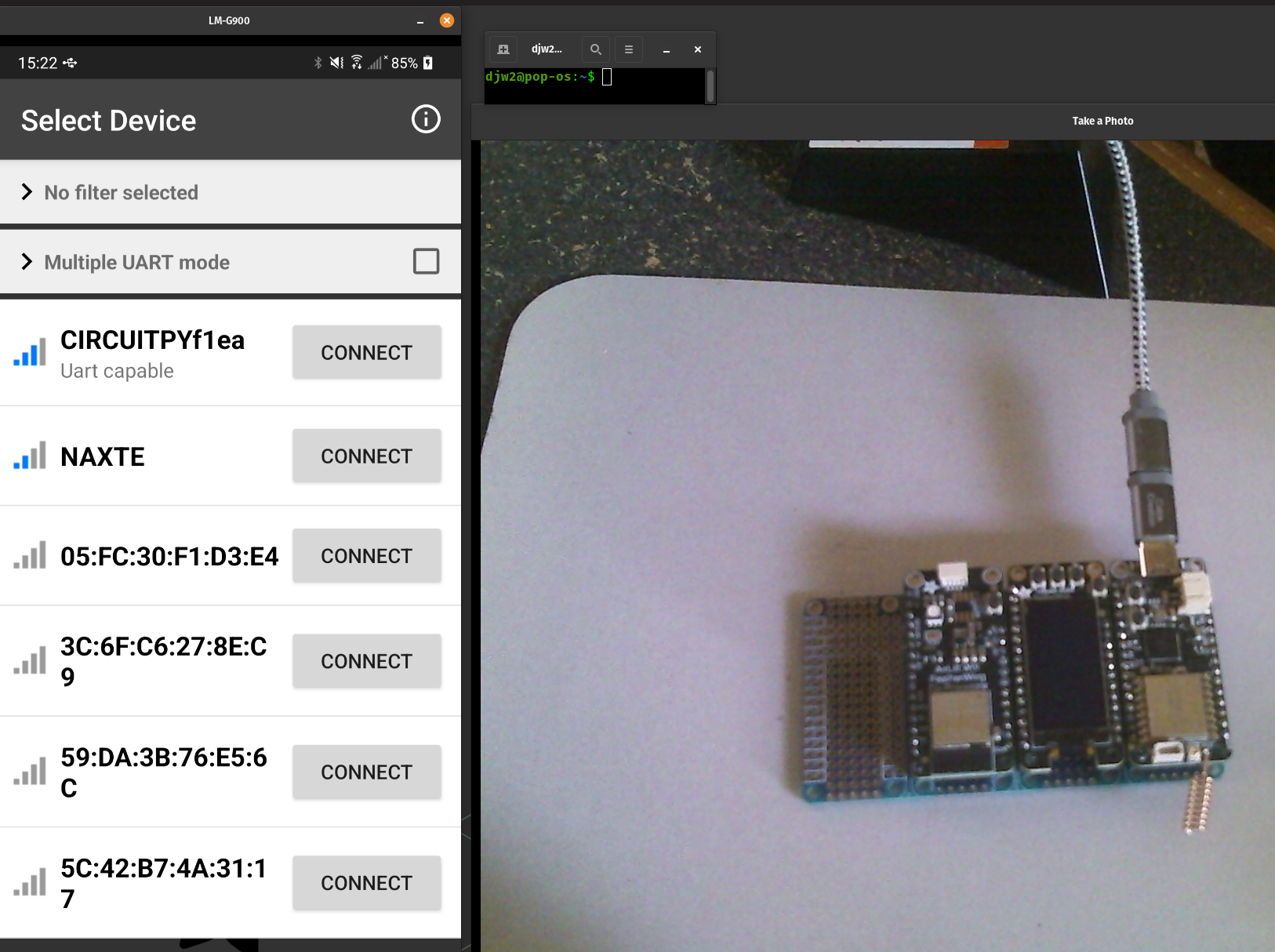Expand the No filter selected section

point(27,192)
